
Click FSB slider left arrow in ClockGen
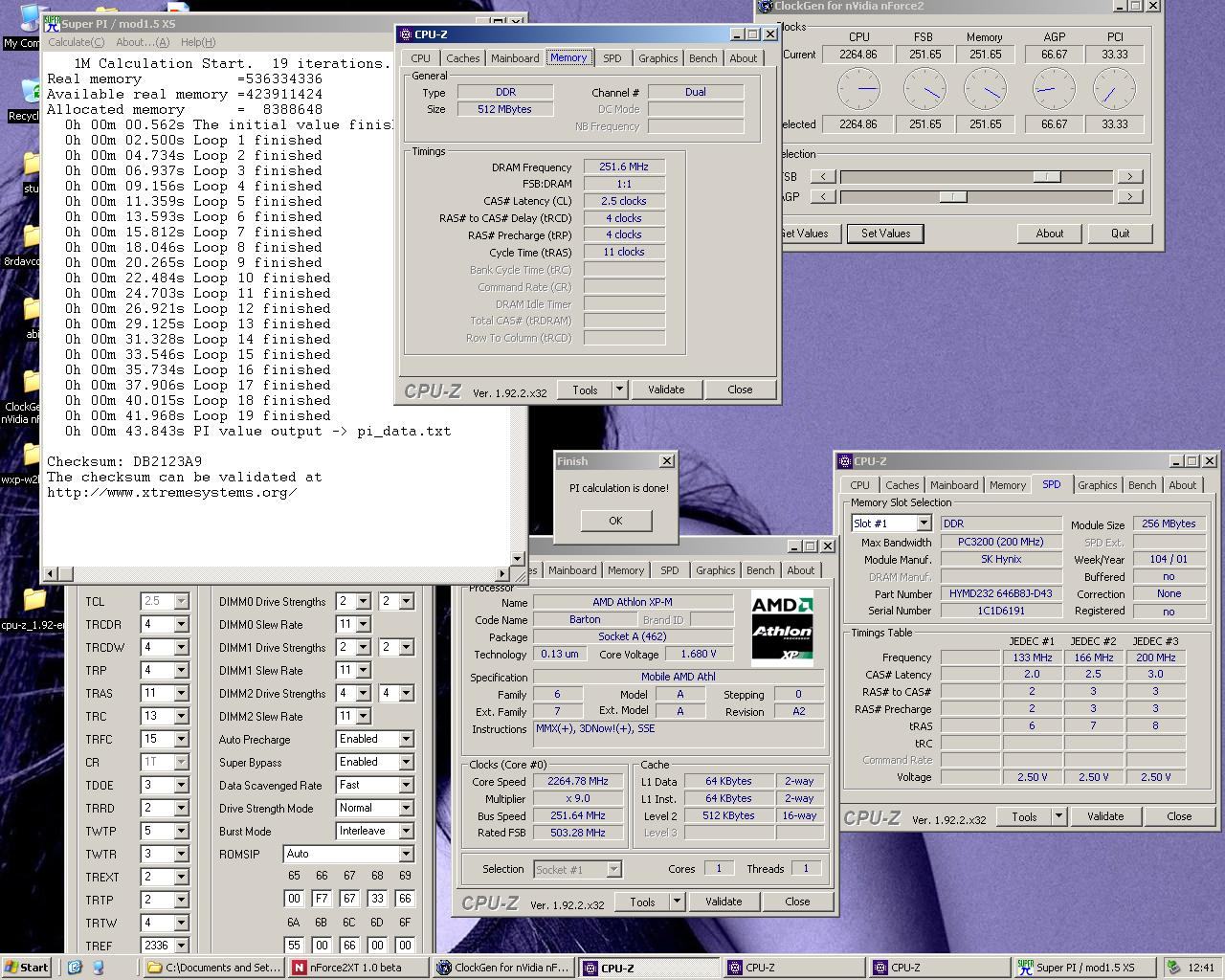(x=823, y=176)
